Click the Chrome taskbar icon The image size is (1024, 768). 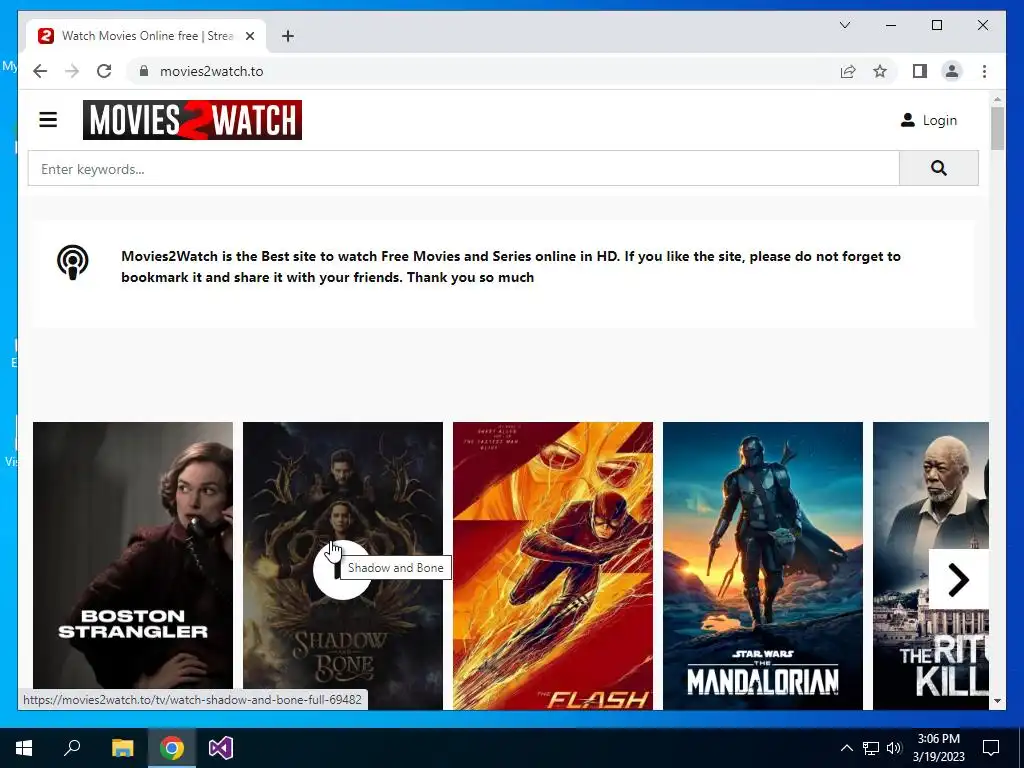[x=172, y=748]
